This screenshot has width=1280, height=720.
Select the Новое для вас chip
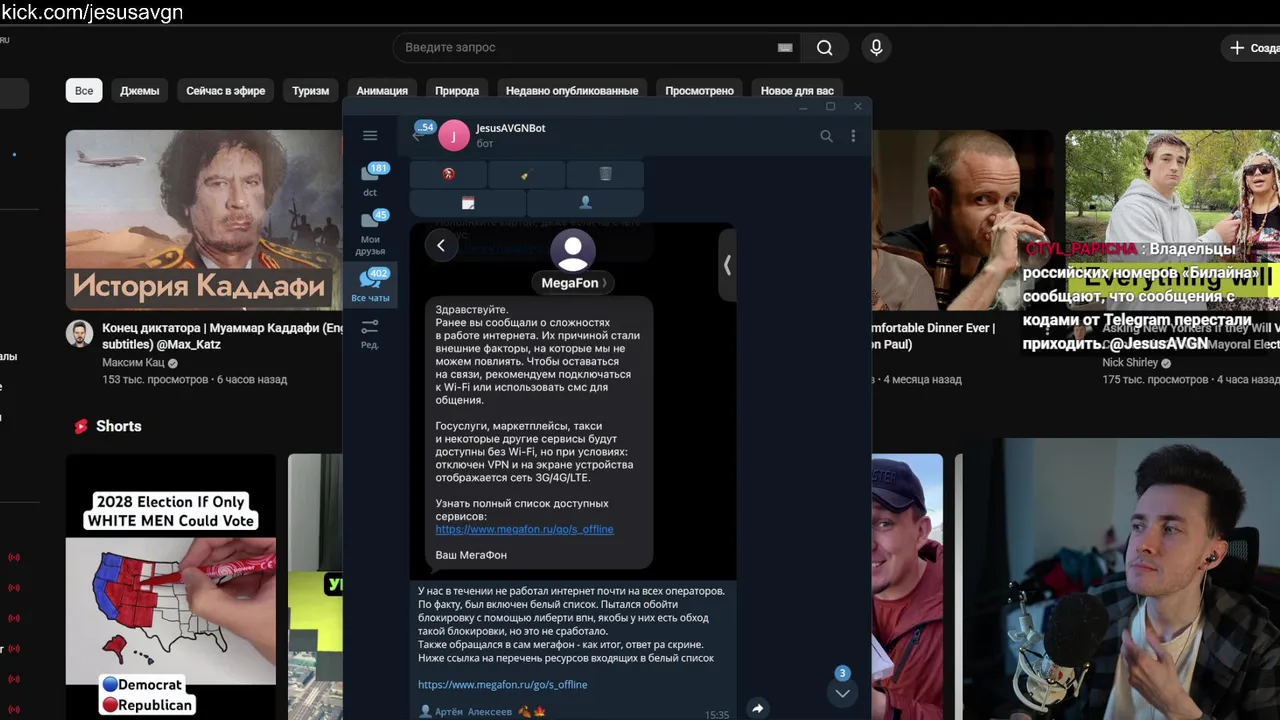tap(797, 90)
